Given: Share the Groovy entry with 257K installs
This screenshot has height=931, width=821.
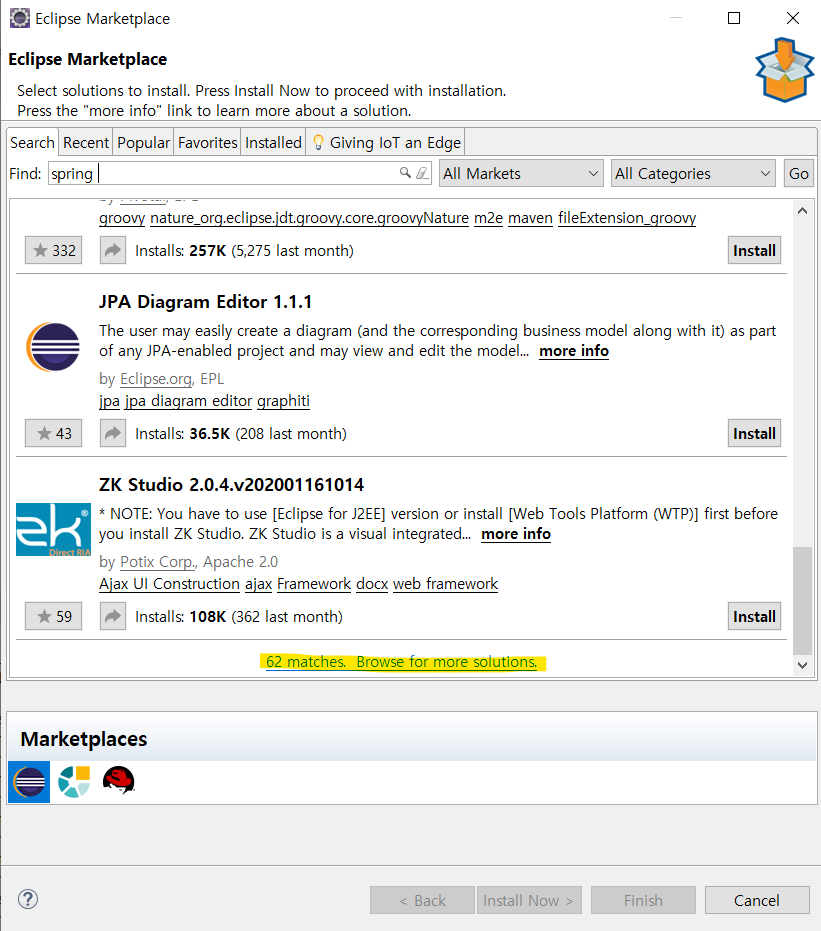Looking at the screenshot, I should 113,251.
